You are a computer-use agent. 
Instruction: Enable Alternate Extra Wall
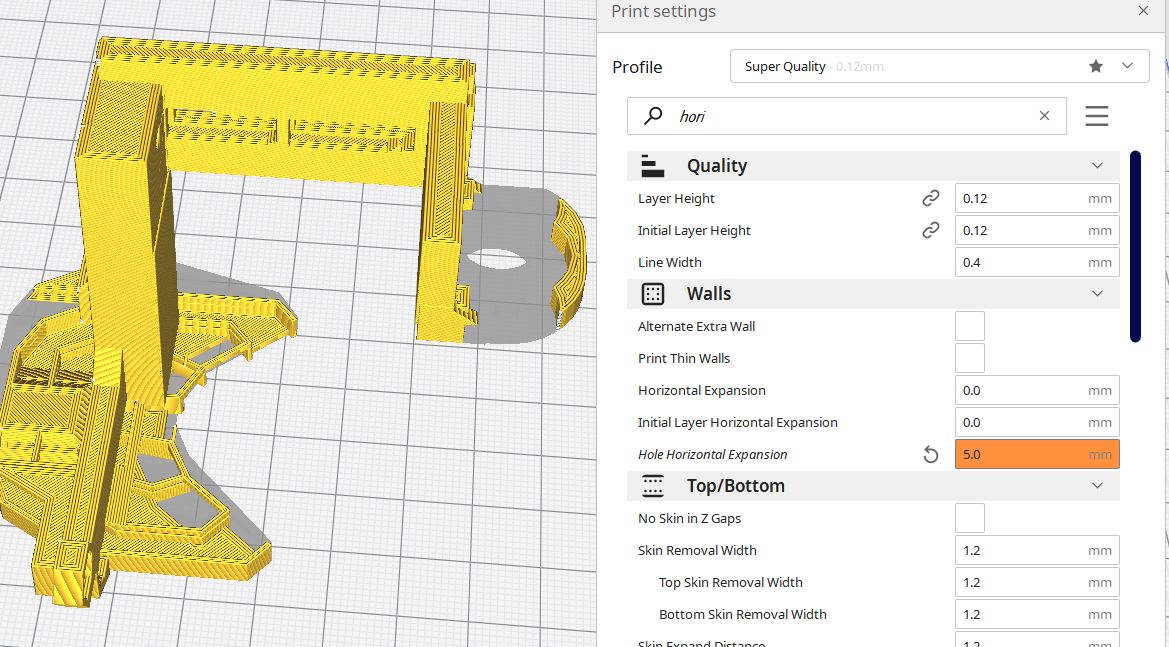pyautogui.click(x=969, y=325)
